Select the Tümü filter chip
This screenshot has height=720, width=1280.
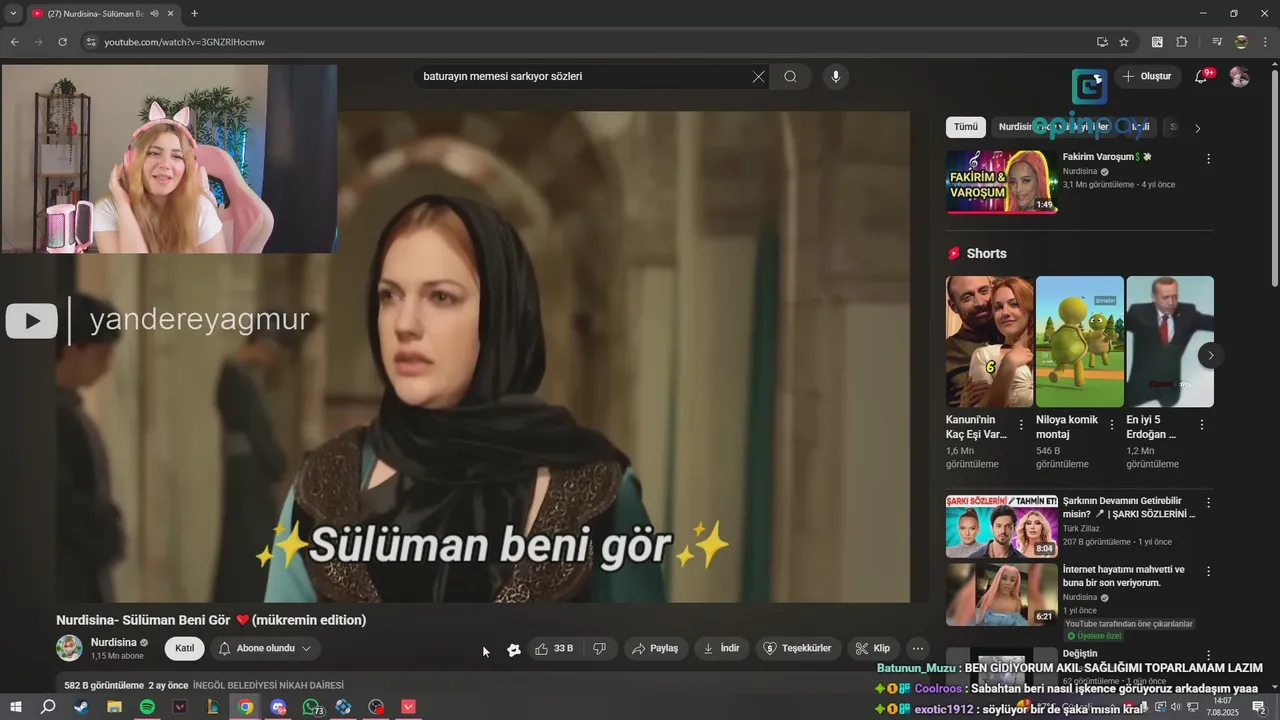point(965,127)
